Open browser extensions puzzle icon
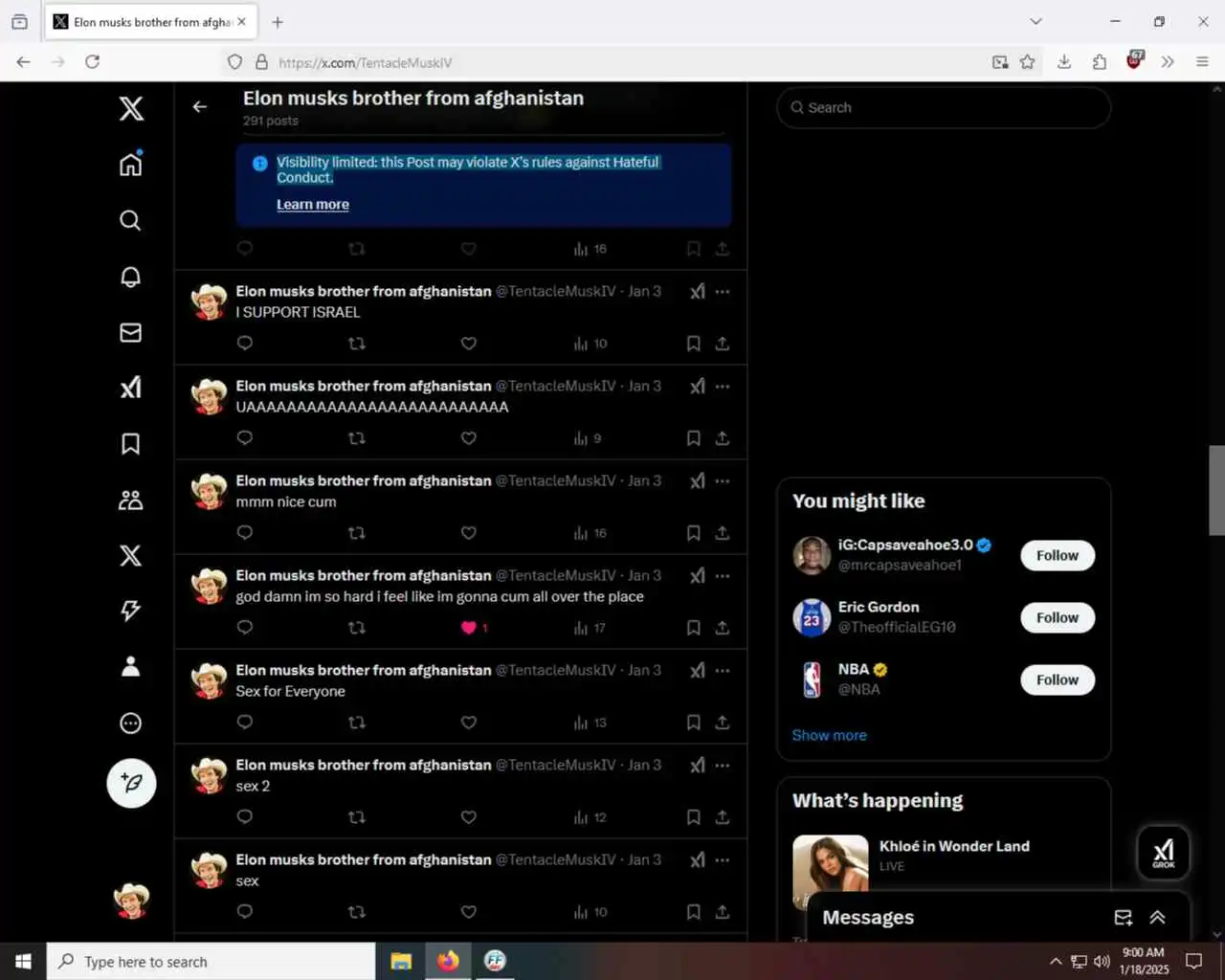Screen dimensions: 1225x980 [x=1100, y=62]
